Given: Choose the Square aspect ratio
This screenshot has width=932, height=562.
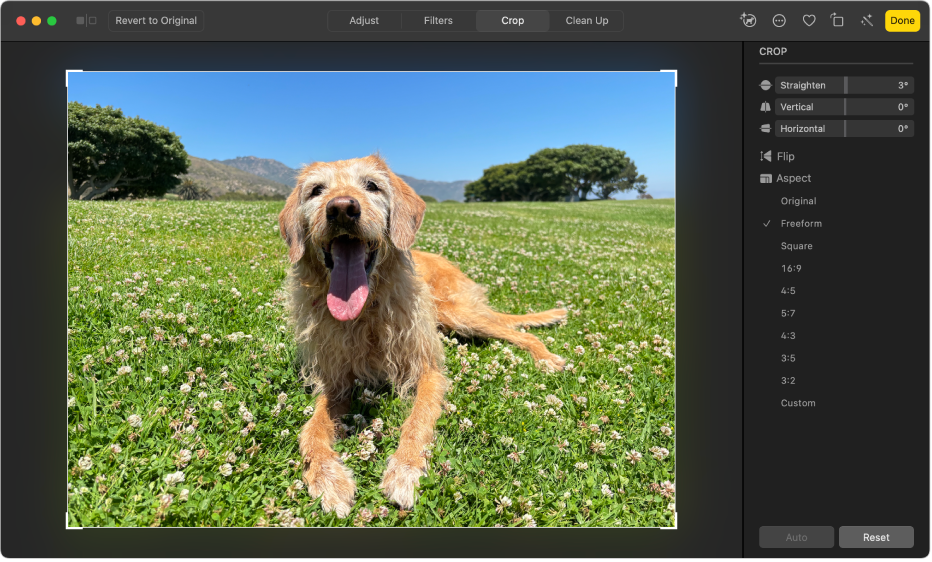Looking at the screenshot, I should pos(796,246).
